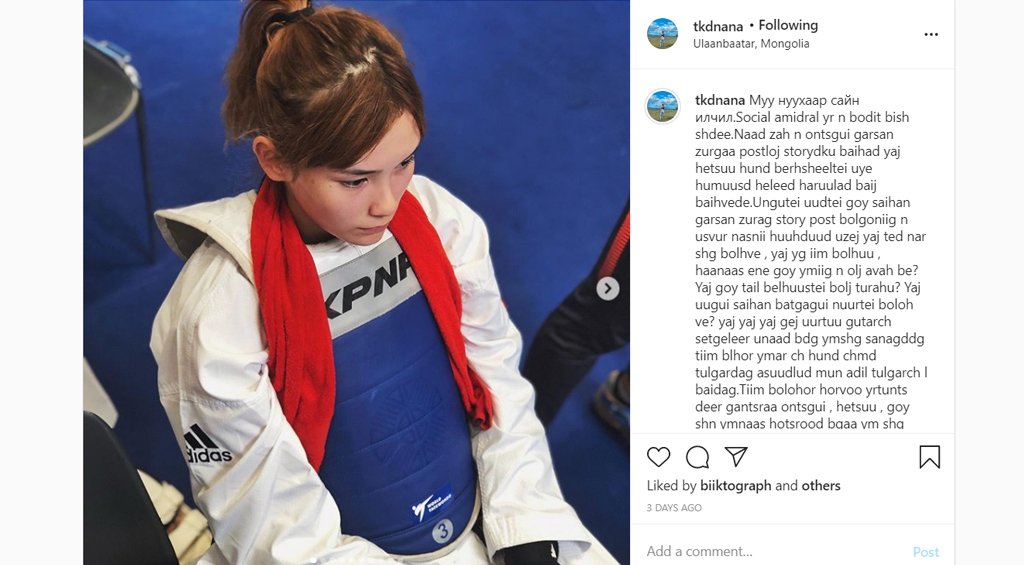This screenshot has height=565, width=1024.
Task: Toggle the Following status button
Action: click(788, 25)
